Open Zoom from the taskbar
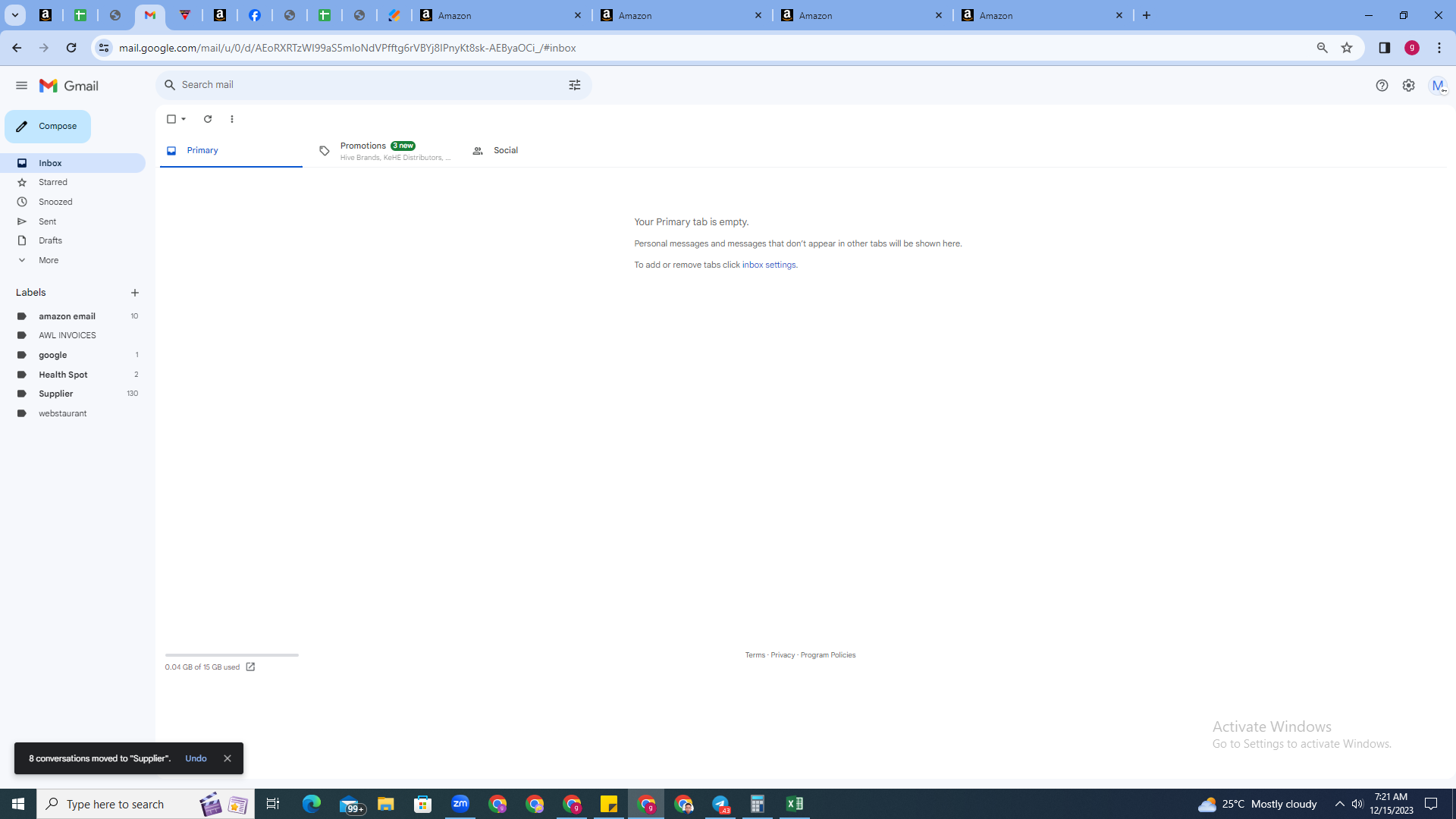Viewport: 1456px width, 819px height. [x=460, y=804]
